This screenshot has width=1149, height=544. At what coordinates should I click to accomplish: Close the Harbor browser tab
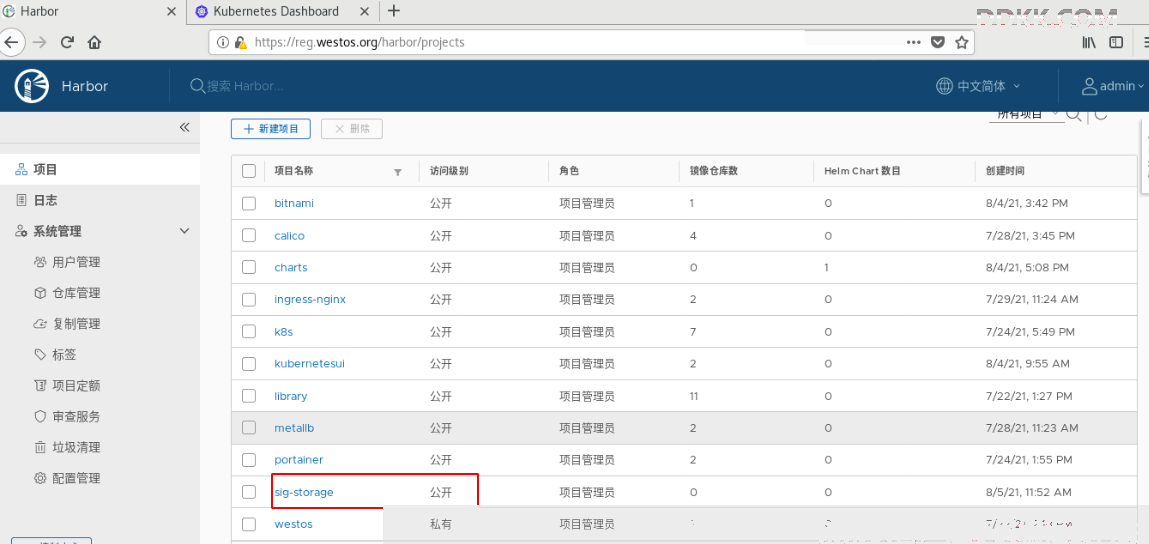click(x=171, y=11)
